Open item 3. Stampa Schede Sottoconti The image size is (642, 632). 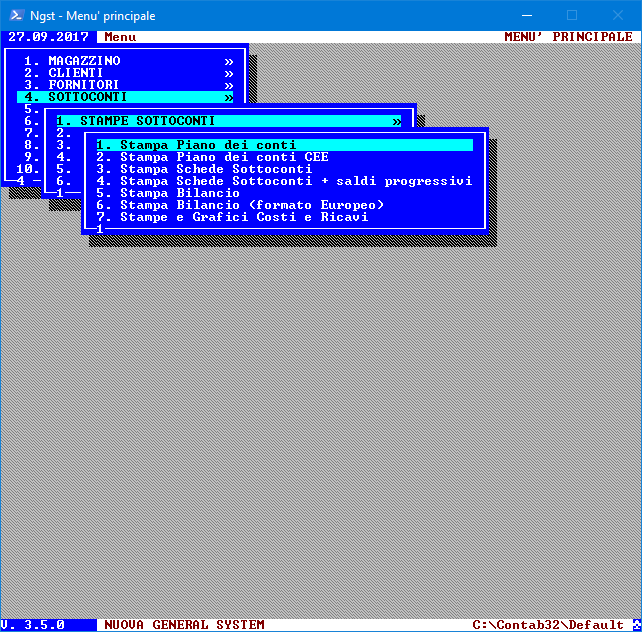coord(216,169)
